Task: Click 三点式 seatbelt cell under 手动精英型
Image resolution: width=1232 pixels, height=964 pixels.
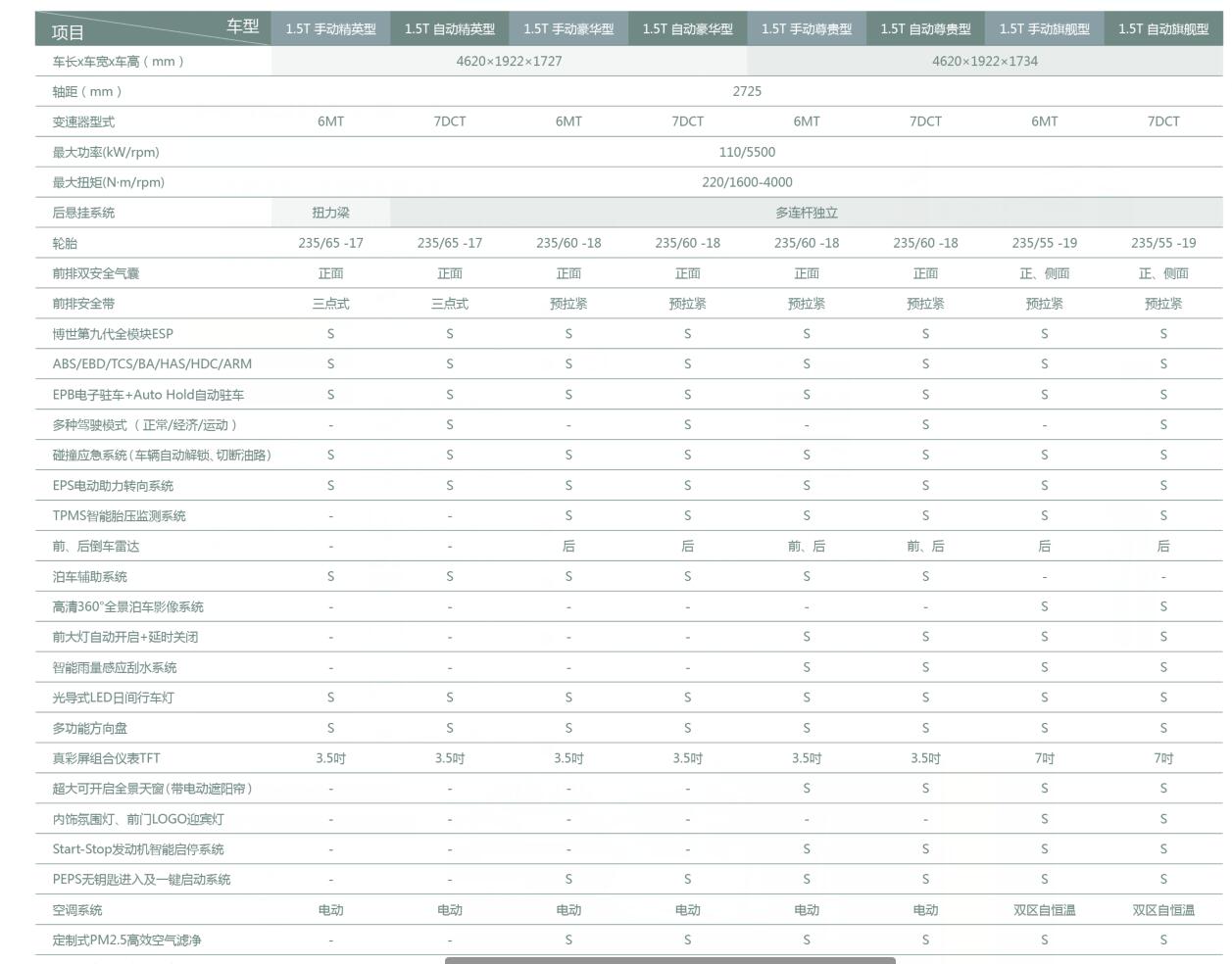Action: click(x=331, y=304)
